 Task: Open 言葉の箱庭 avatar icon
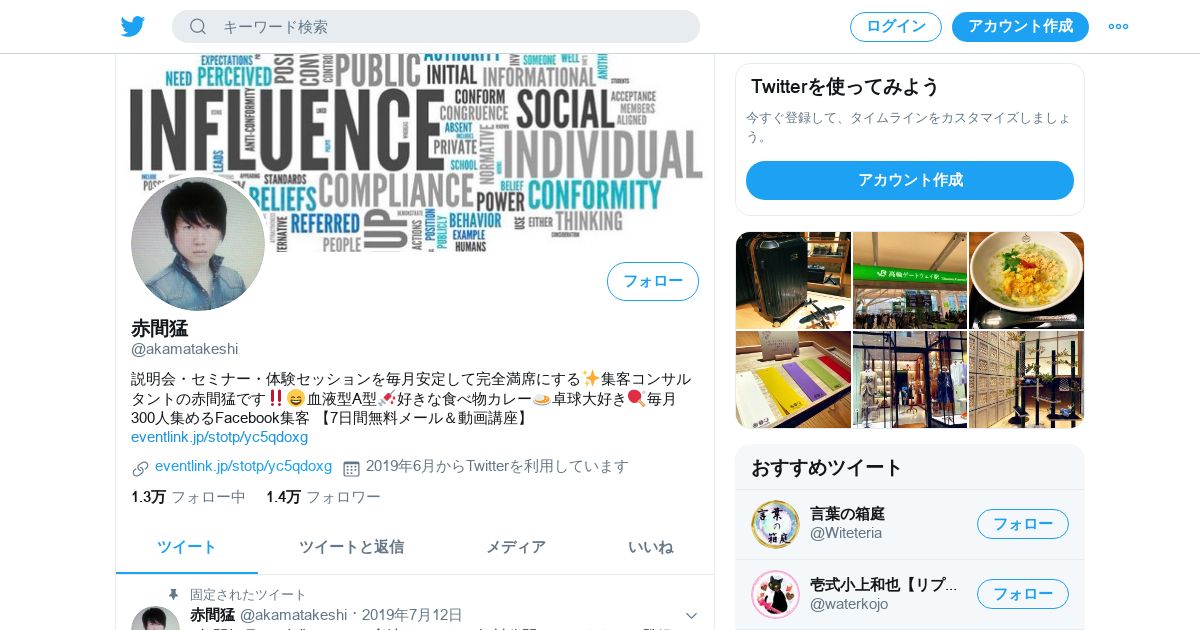tap(775, 524)
